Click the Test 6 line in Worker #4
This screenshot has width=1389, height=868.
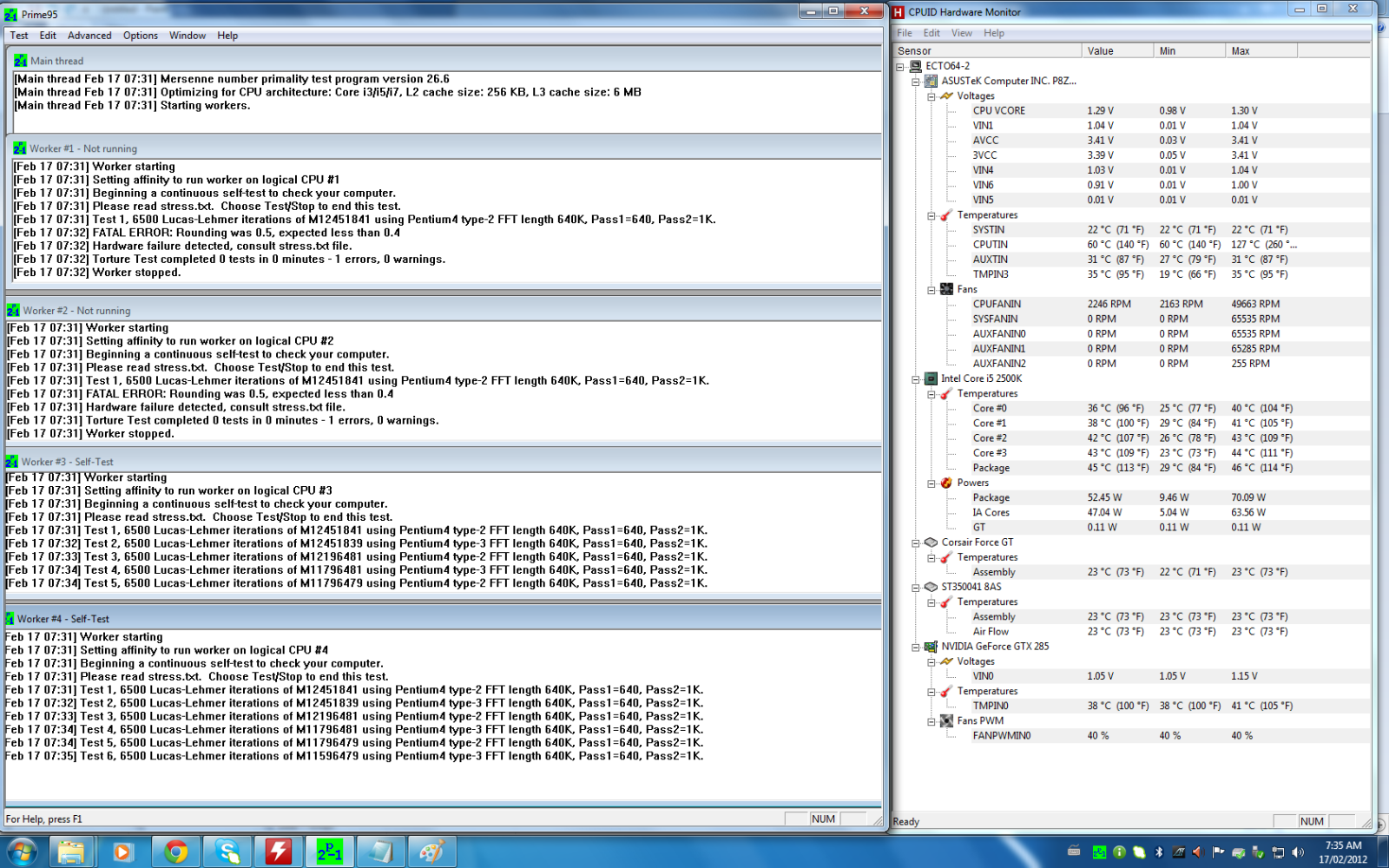coord(354,756)
